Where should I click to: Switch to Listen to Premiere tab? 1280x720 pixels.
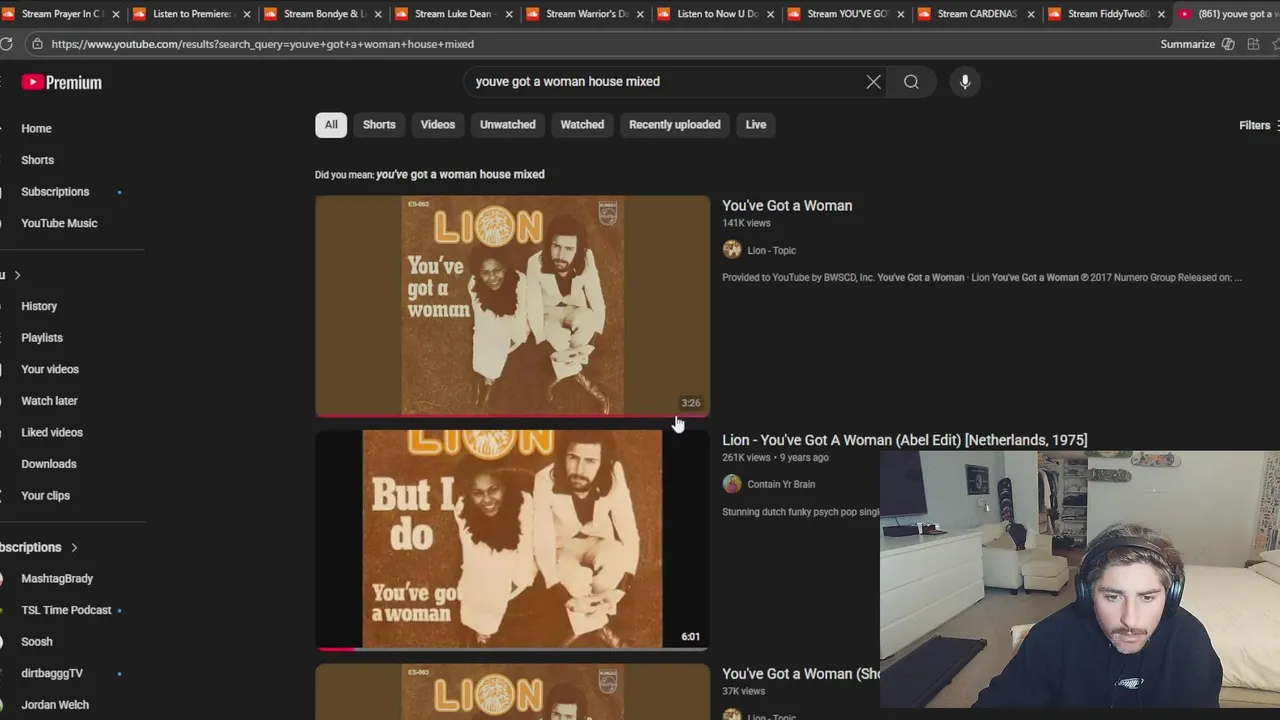coord(190,14)
